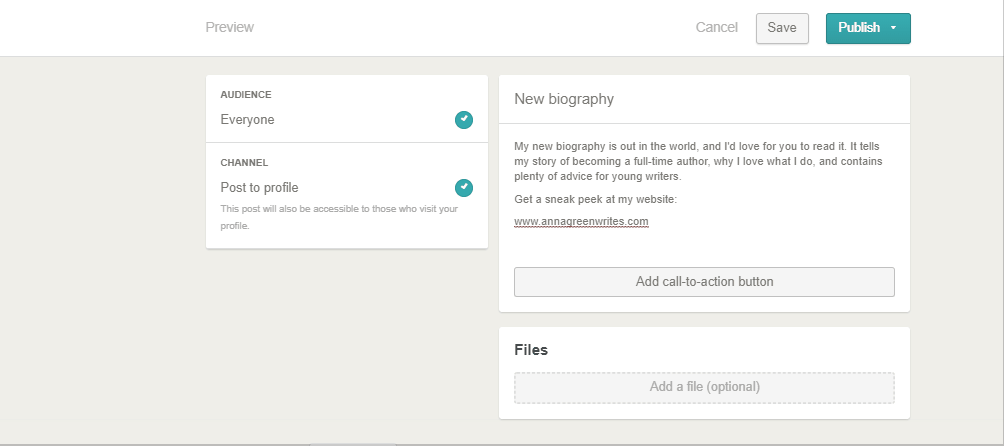Click the Files section heading
Image resolution: width=1004 pixels, height=446 pixels.
(x=531, y=350)
